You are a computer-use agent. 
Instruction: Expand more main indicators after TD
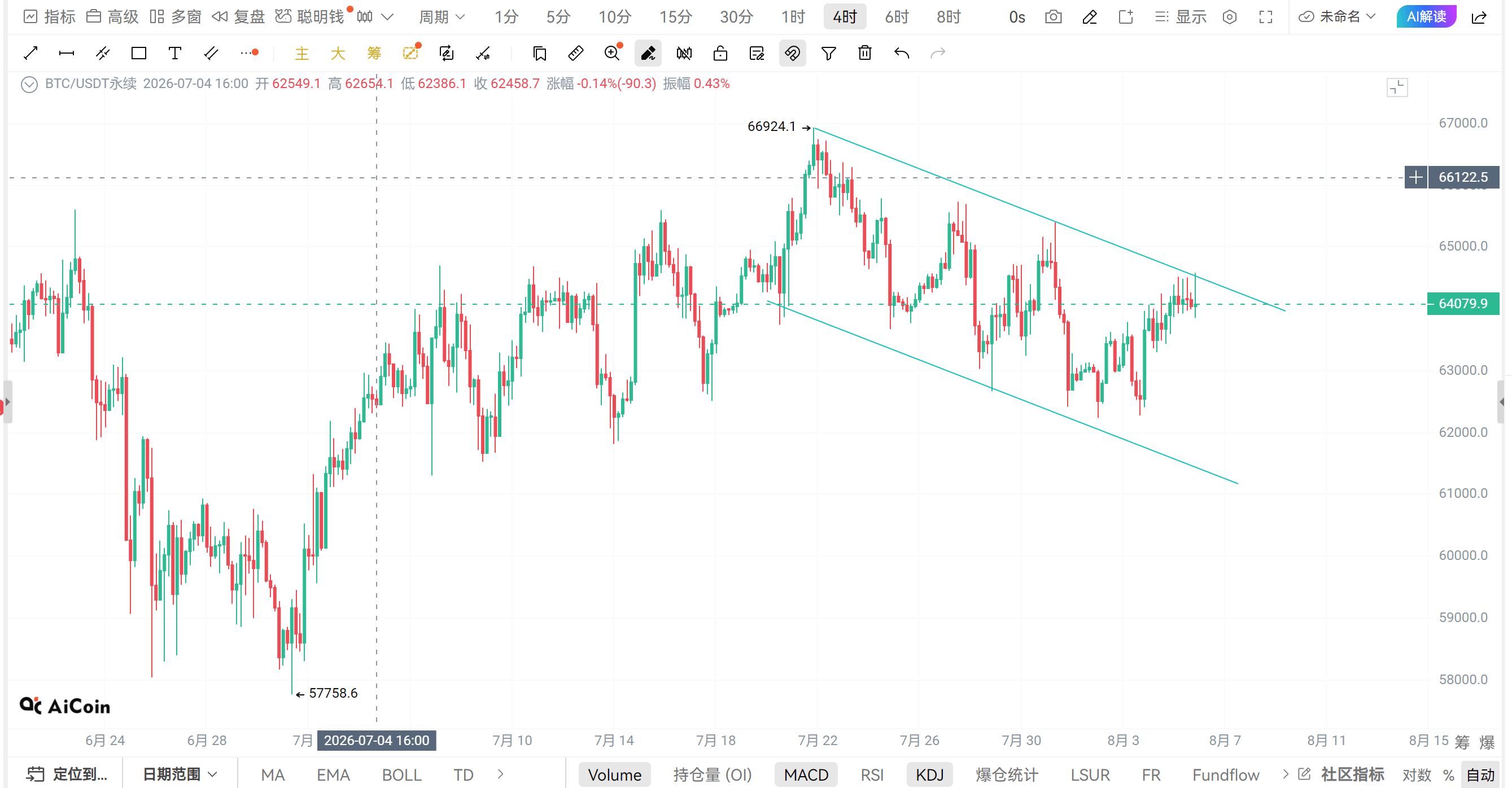point(500,774)
